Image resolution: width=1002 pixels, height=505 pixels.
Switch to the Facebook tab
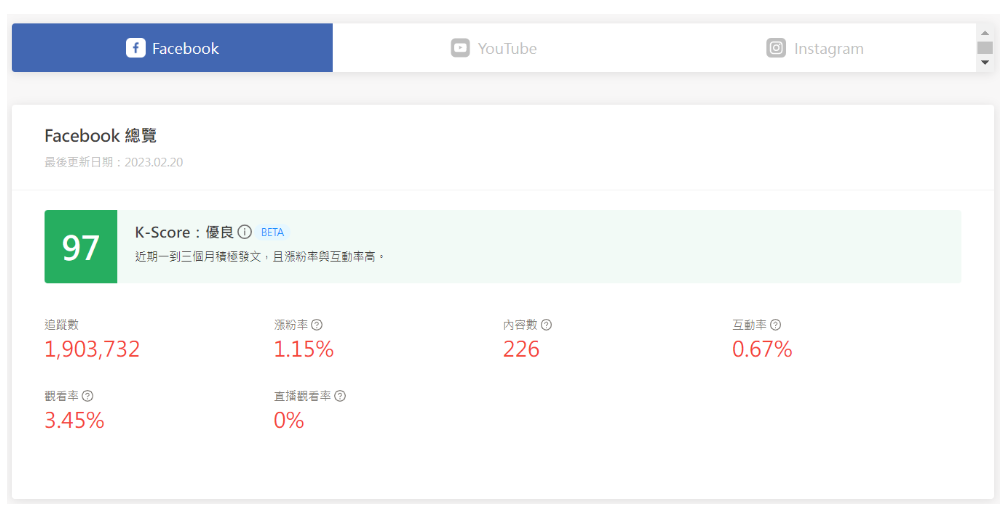[x=173, y=48]
